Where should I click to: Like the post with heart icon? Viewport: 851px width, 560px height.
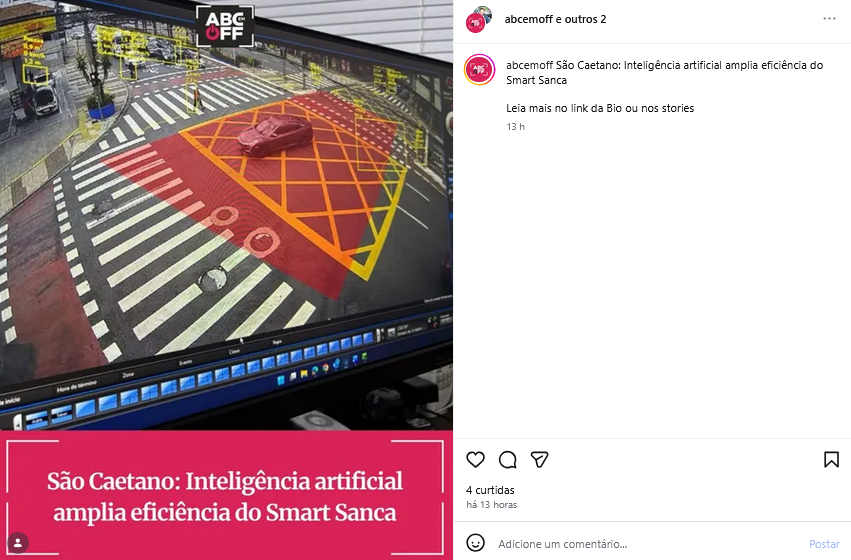coord(475,460)
